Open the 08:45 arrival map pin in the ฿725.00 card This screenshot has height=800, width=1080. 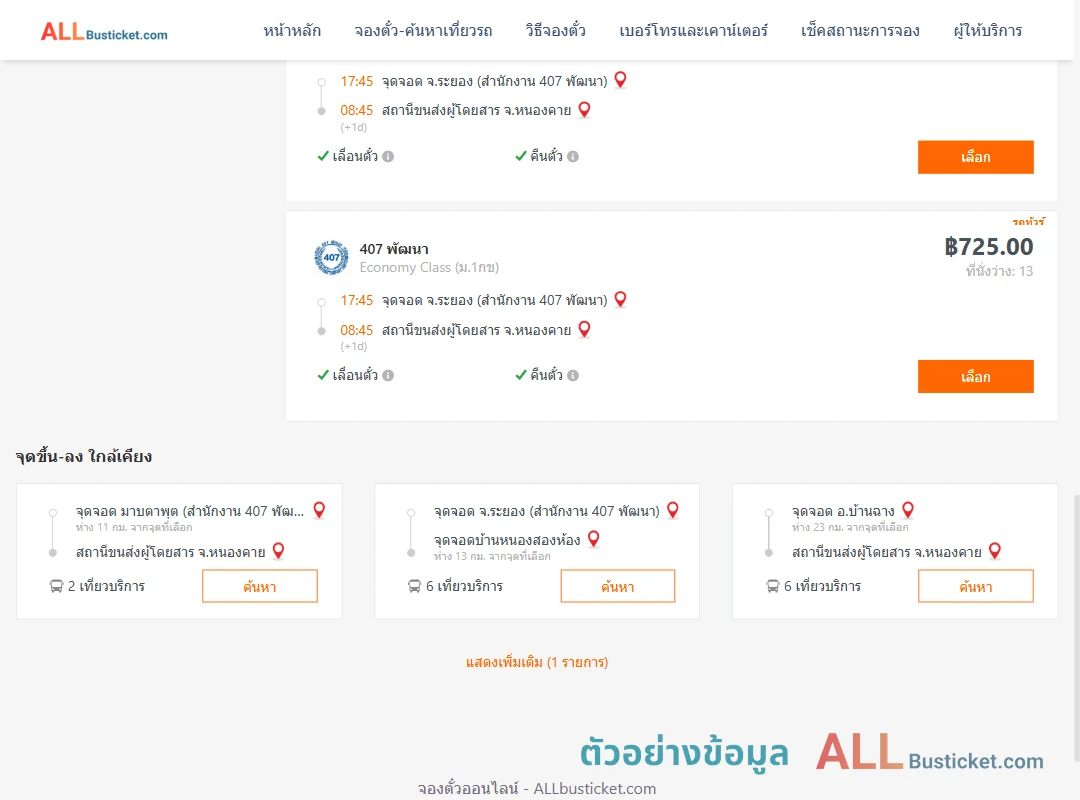pos(584,329)
